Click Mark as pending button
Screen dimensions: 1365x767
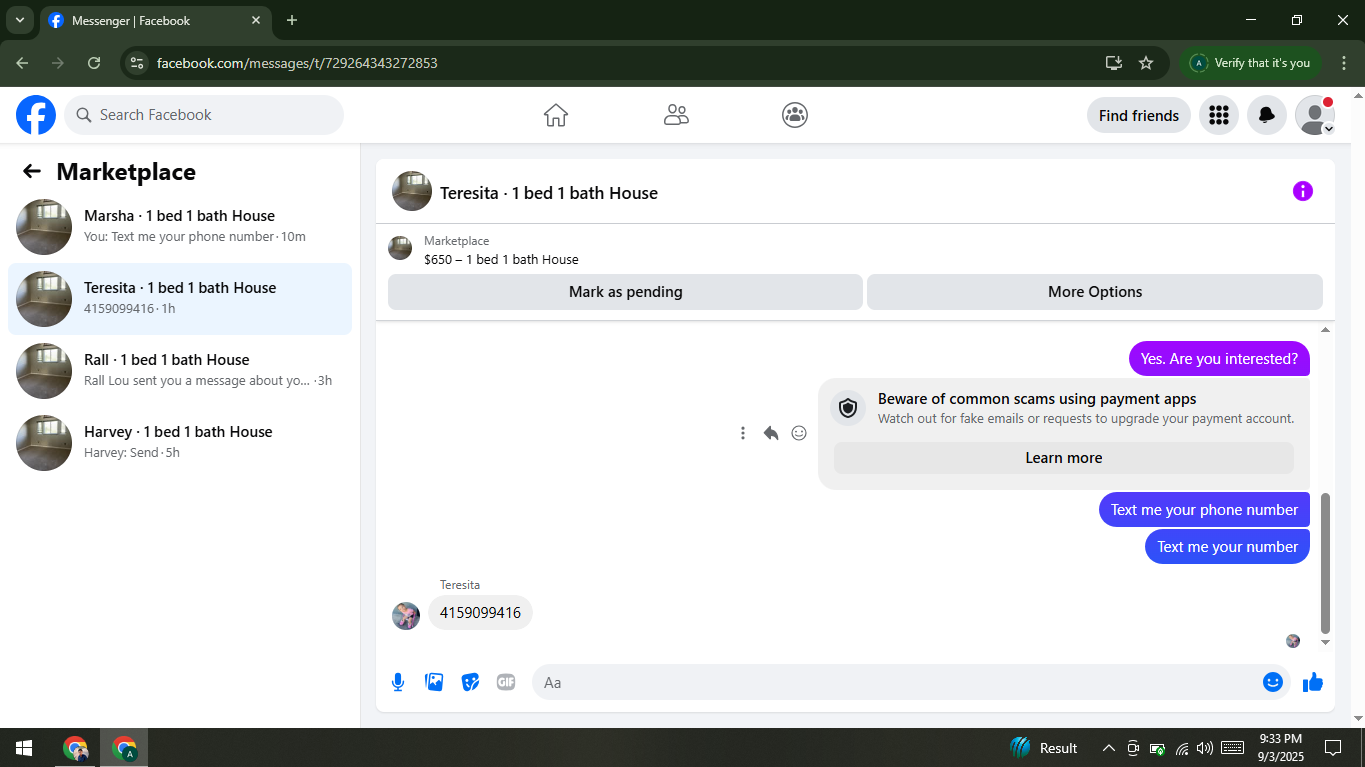coord(625,292)
